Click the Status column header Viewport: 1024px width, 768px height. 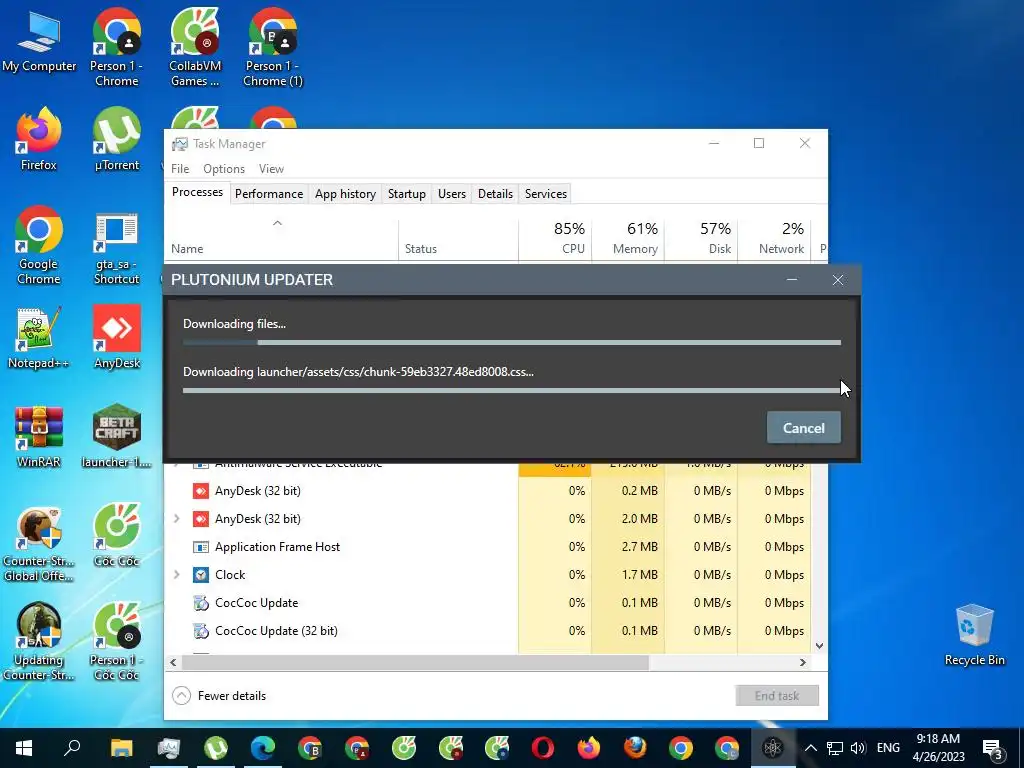tap(458, 238)
